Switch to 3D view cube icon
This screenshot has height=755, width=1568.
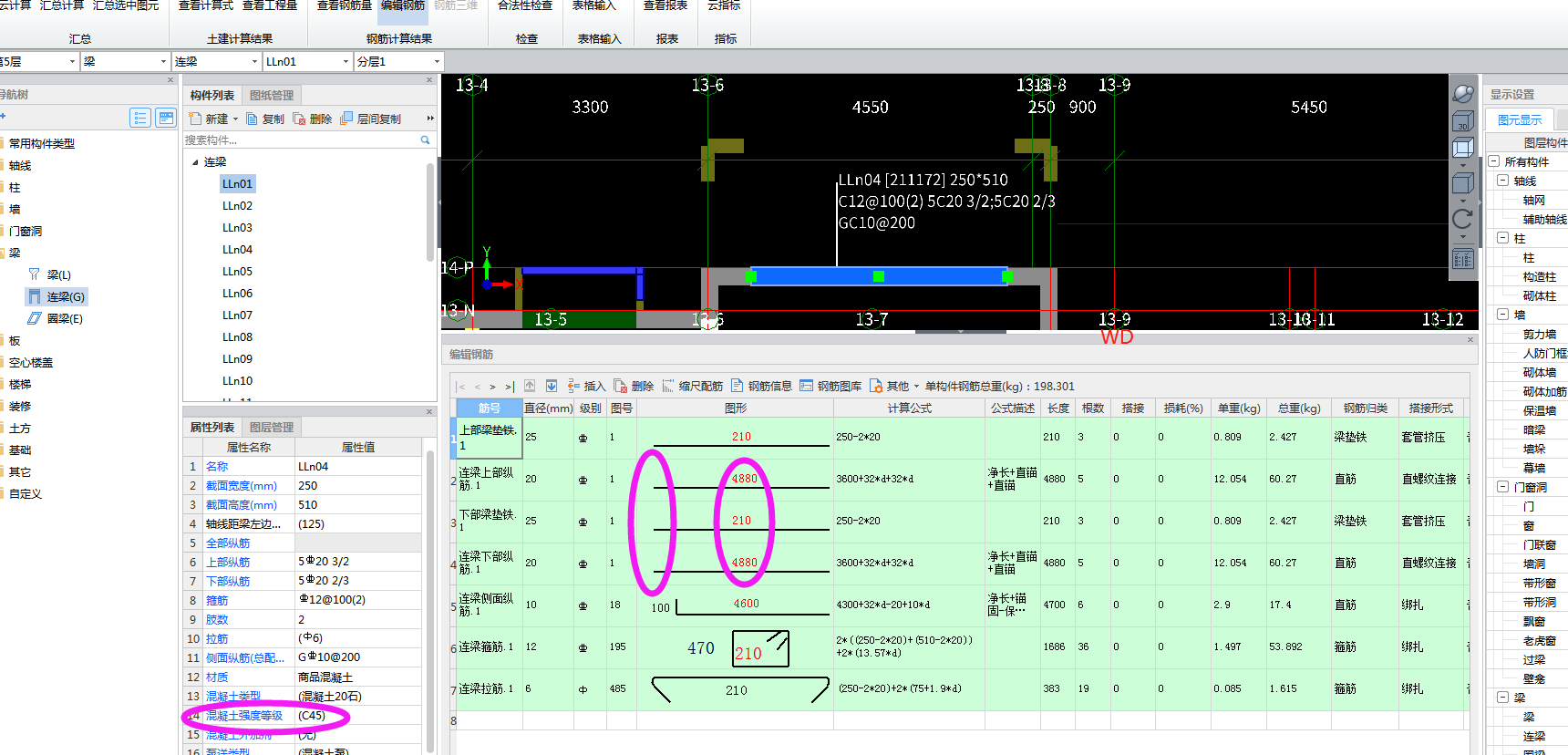click(x=1462, y=120)
